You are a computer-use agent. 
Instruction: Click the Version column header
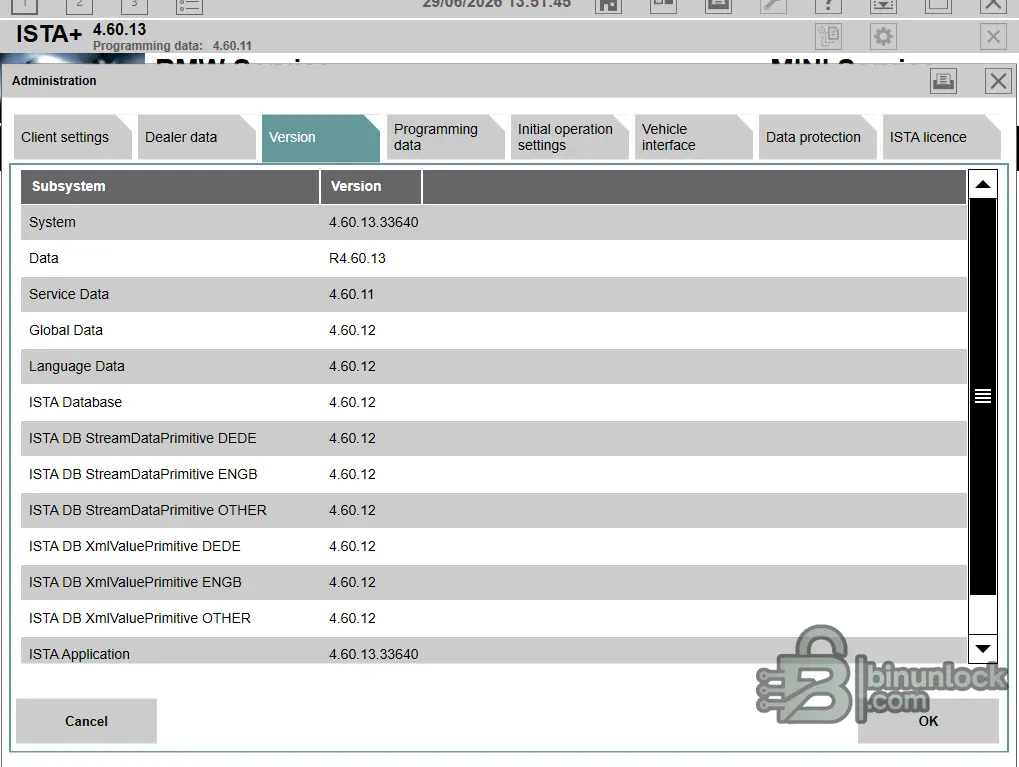point(371,187)
